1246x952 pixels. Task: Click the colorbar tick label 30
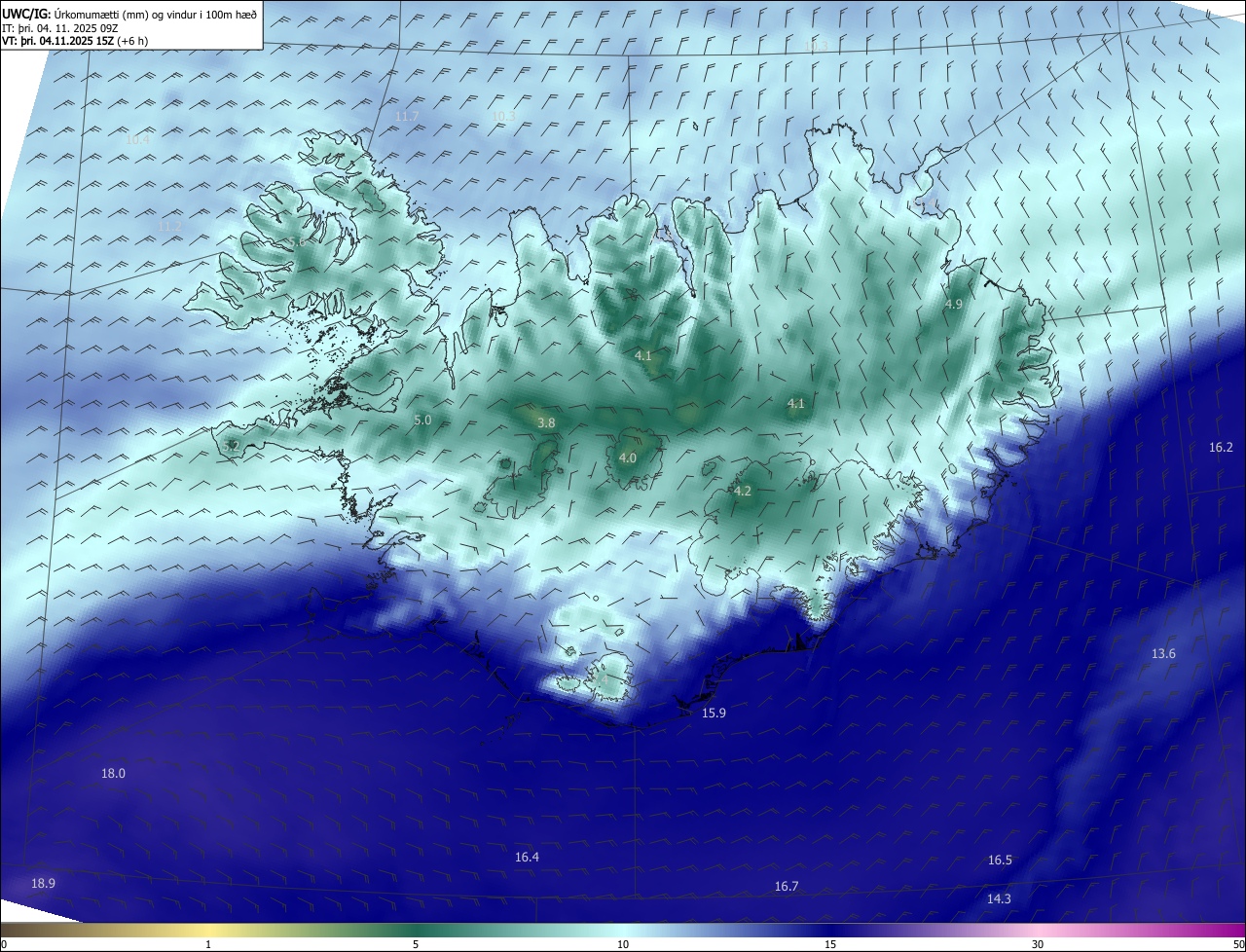click(x=1038, y=945)
